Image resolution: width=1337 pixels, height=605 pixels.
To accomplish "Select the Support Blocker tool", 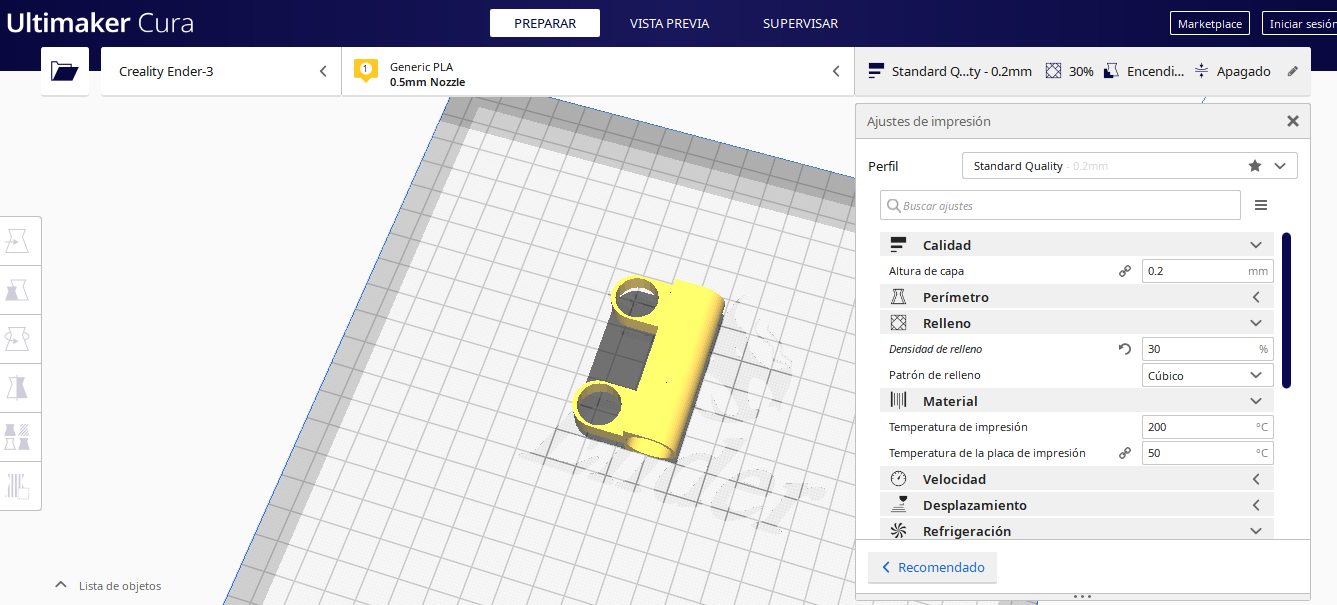I will 17,486.
